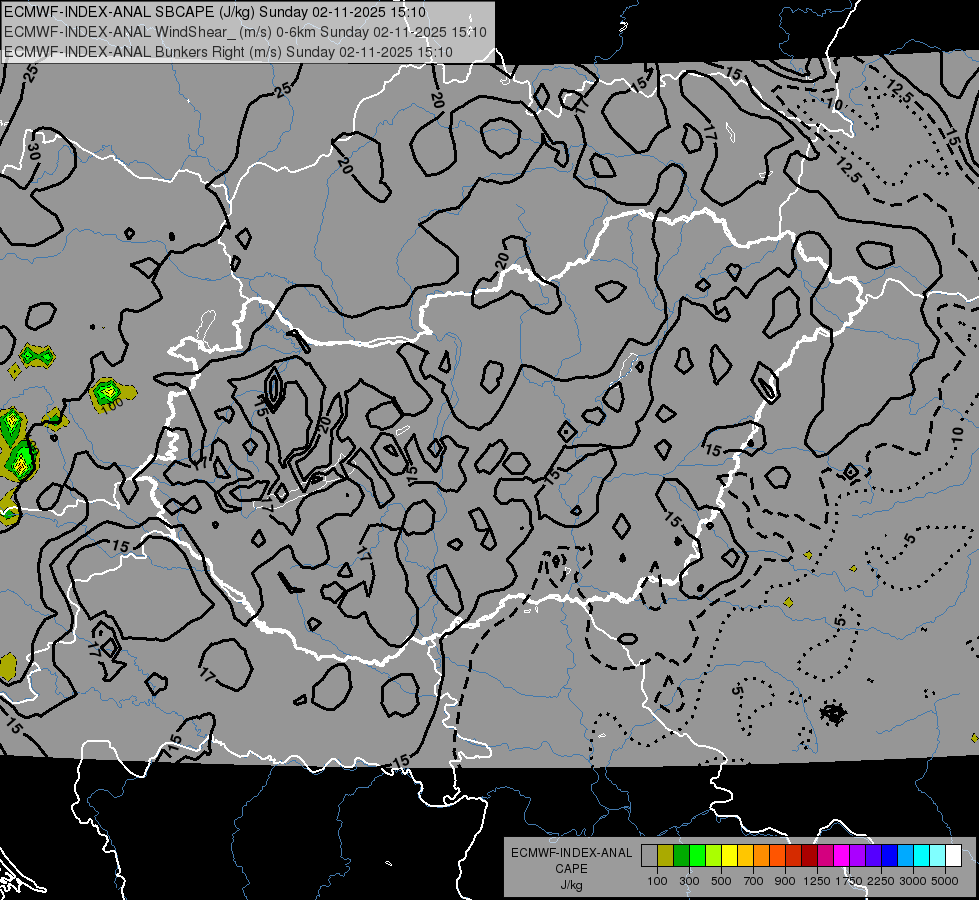
Task: Click the legend tick label 1750
Action: point(849,881)
